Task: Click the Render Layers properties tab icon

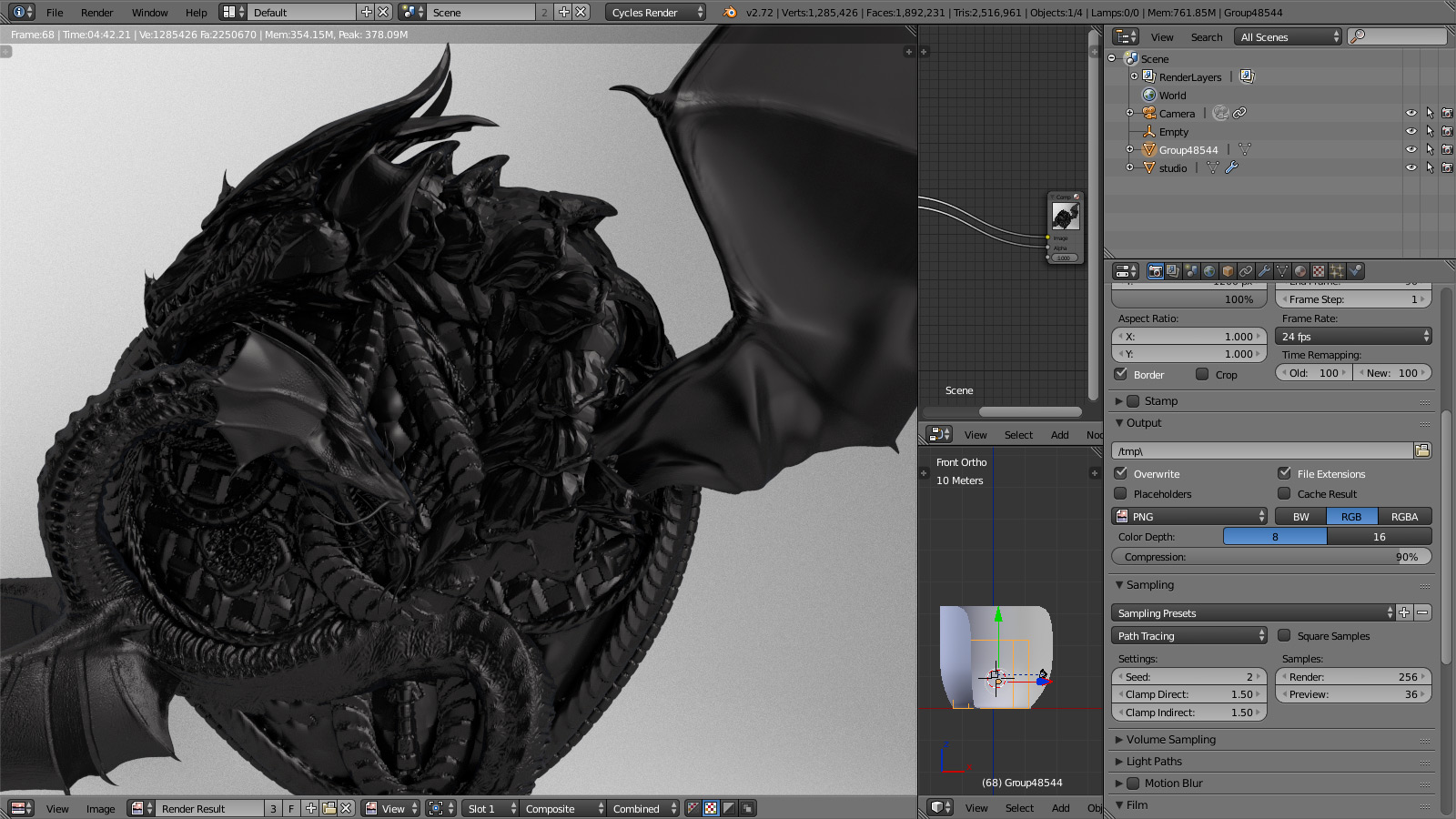Action: click(1173, 271)
